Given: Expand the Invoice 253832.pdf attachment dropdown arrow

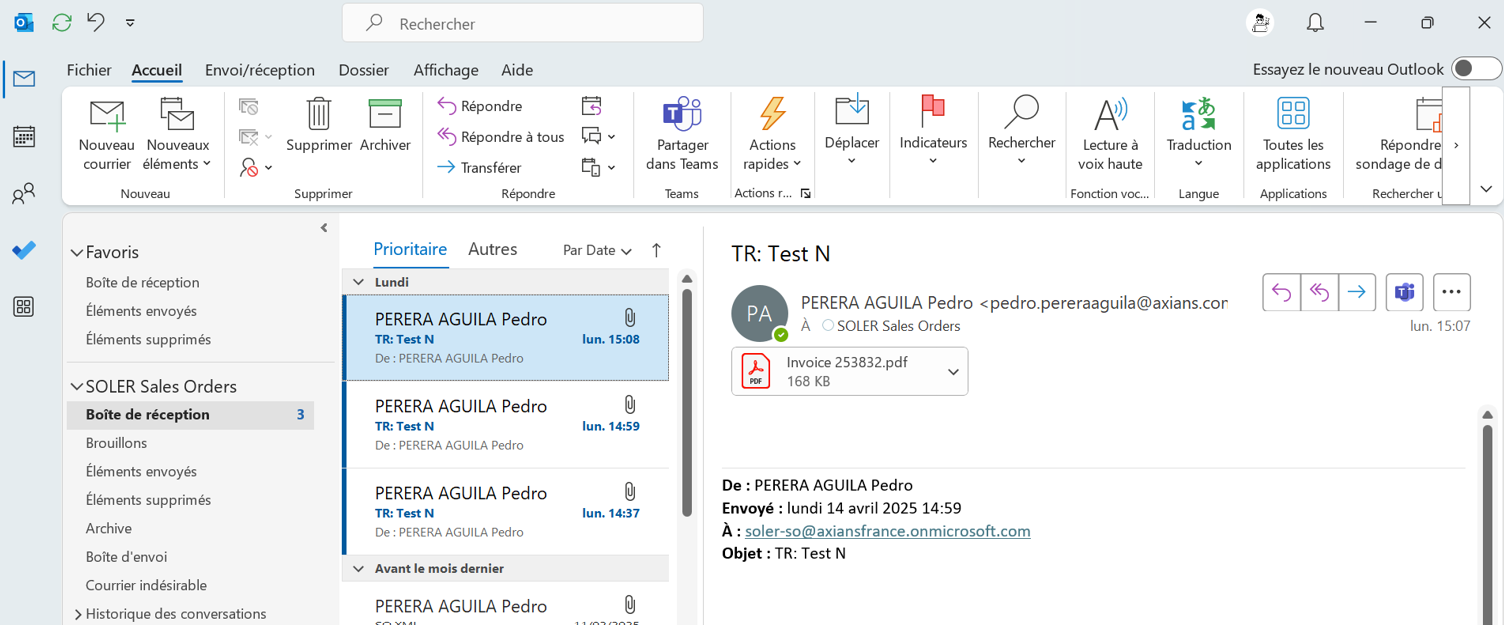Looking at the screenshot, I should click(x=953, y=372).
